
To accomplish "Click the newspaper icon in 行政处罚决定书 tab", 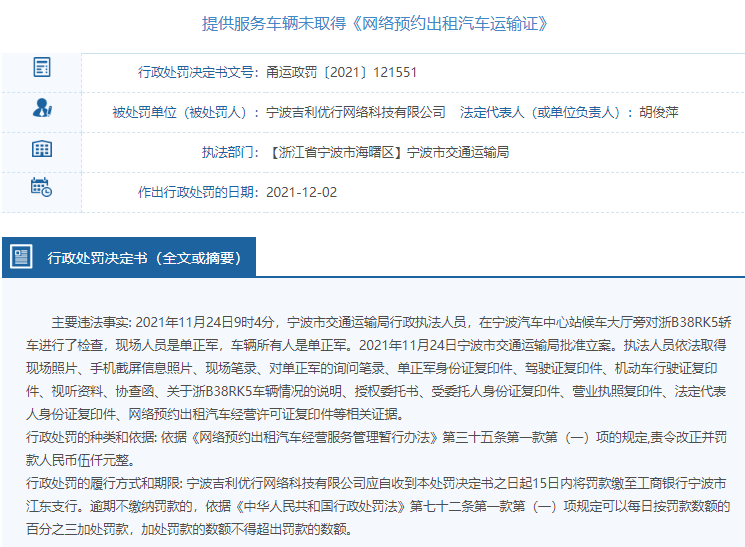I will [x=21, y=257].
